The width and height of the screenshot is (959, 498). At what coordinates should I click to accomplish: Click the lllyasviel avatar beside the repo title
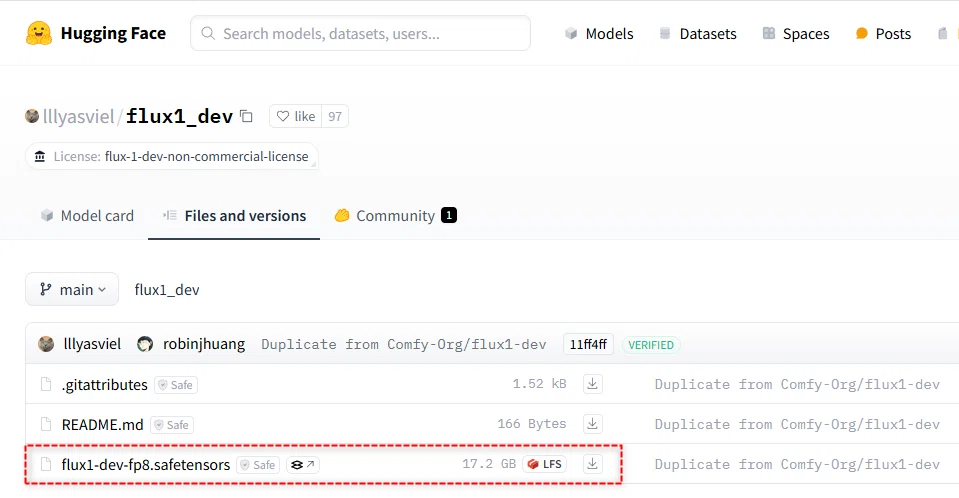32,116
